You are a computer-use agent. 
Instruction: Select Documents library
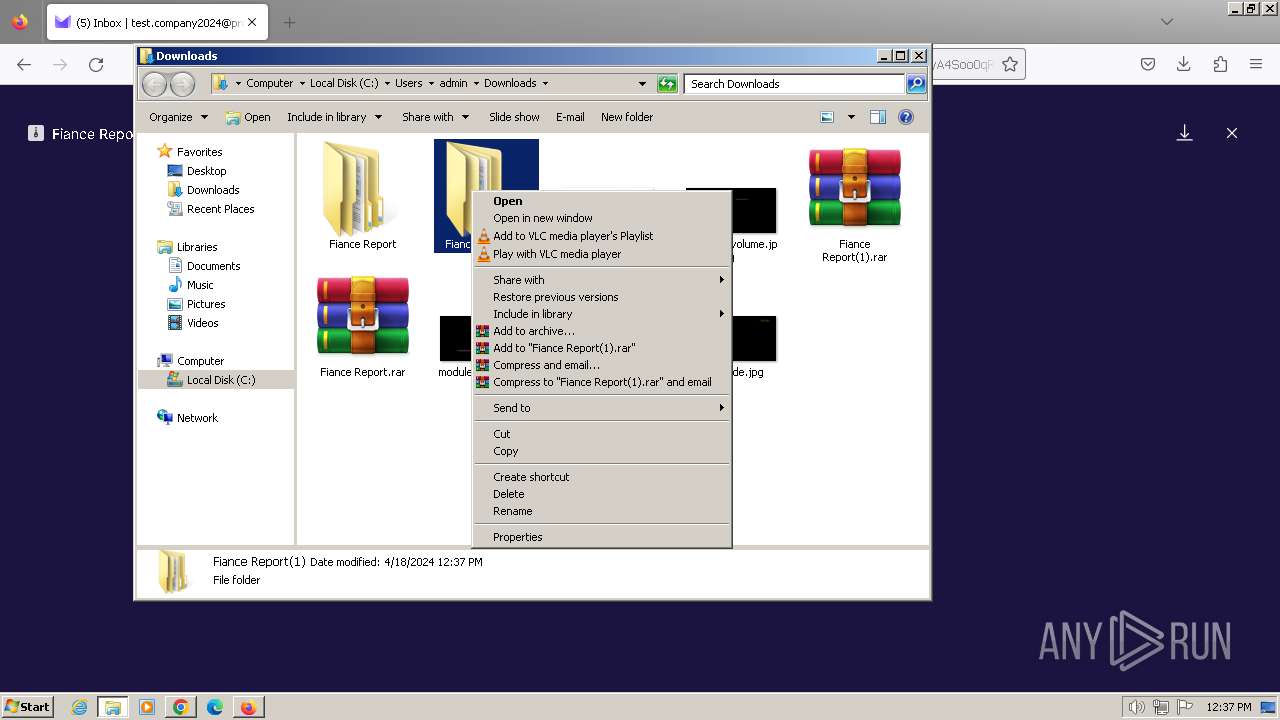coord(213,266)
